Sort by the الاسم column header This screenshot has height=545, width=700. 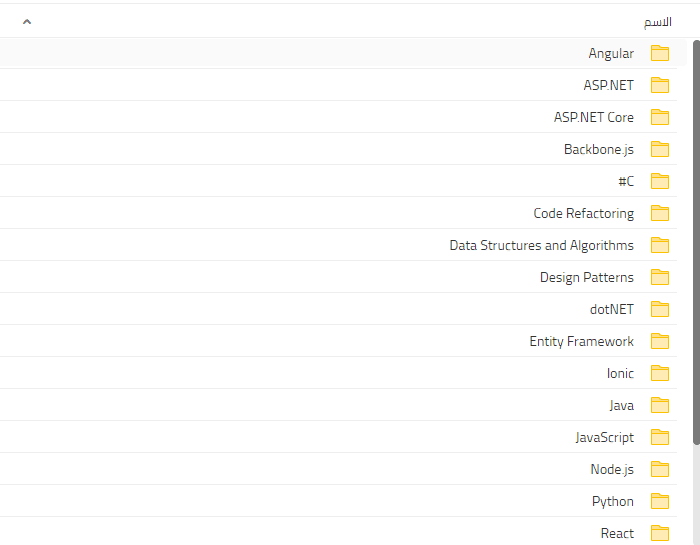657,21
